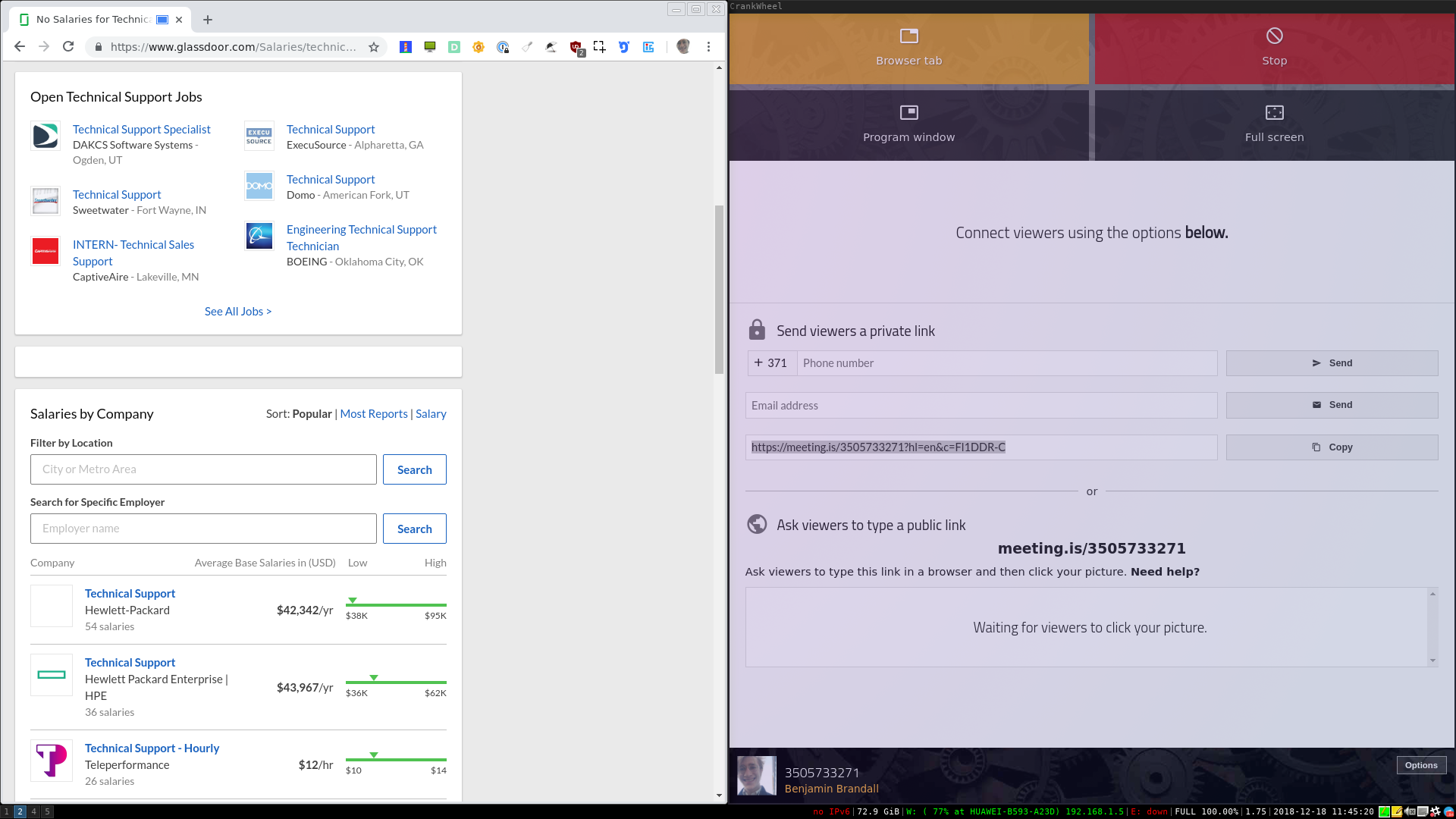Search by location filter
The image size is (1456, 819).
[x=415, y=469]
